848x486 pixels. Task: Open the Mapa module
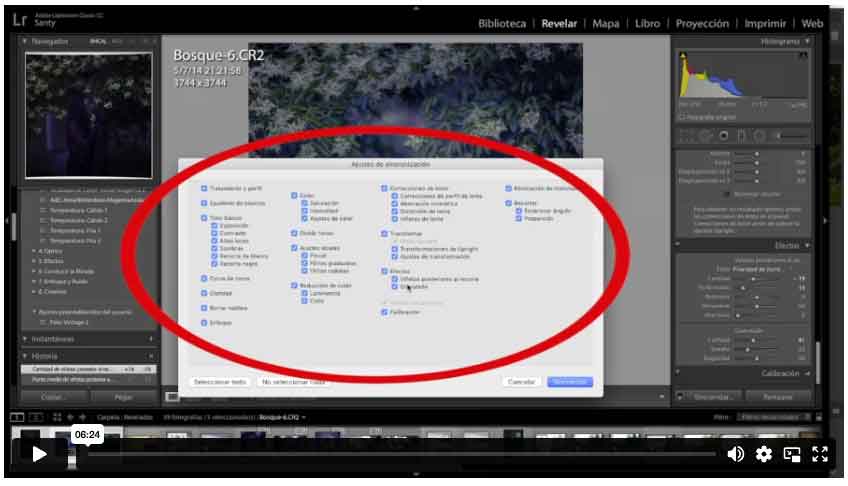[x=606, y=23]
